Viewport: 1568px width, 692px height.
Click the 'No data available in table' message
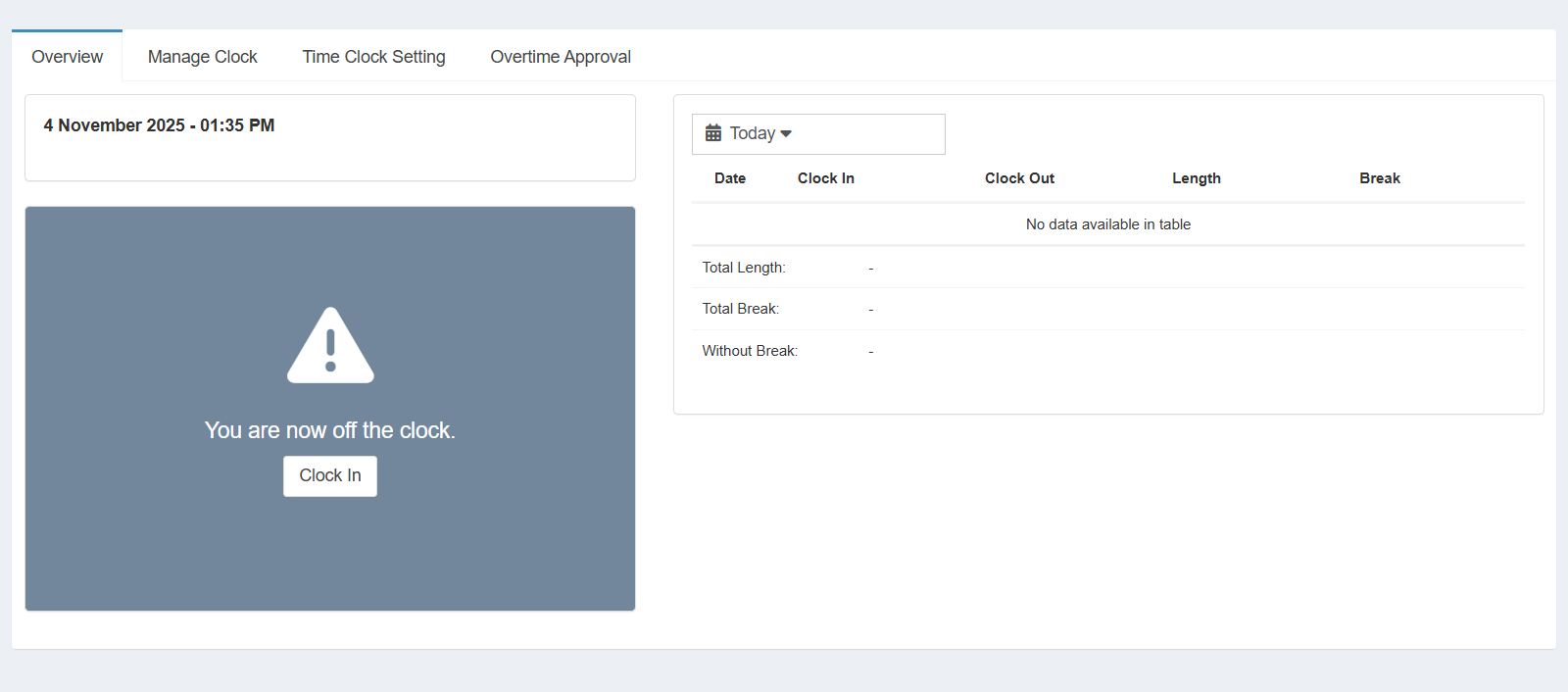point(1107,224)
